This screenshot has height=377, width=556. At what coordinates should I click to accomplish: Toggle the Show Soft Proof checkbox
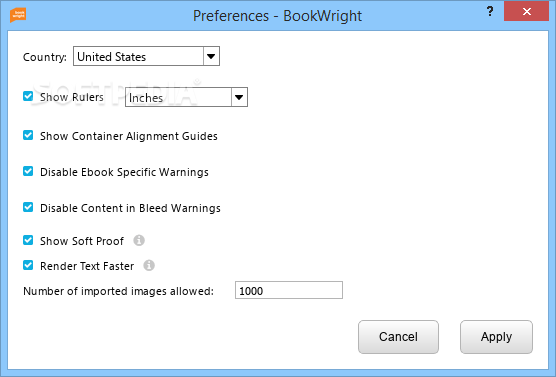click(28, 240)
